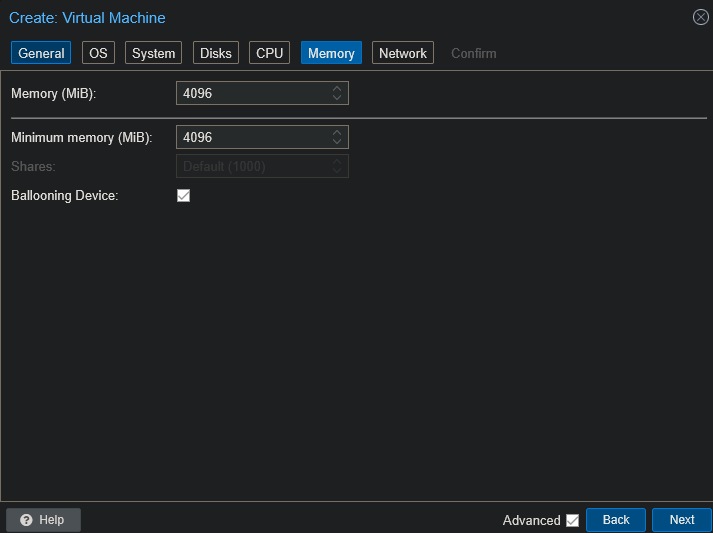This screenshot has height=533, width=713.
Task: Decrease Minimum memory using the down arrow
Action: pyautogui.click(x=338, y=142)
